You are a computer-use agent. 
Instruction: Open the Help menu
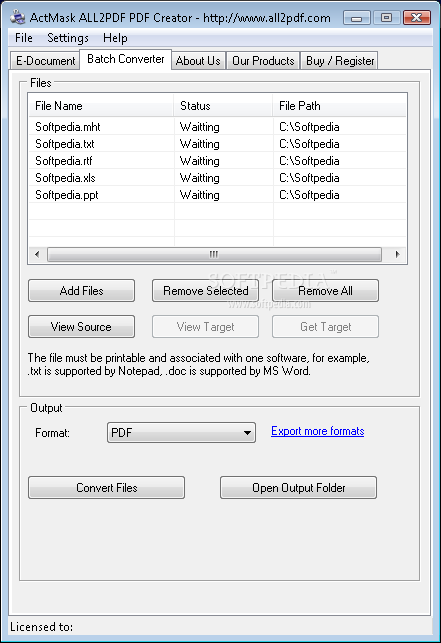click(x=115, y=38)
